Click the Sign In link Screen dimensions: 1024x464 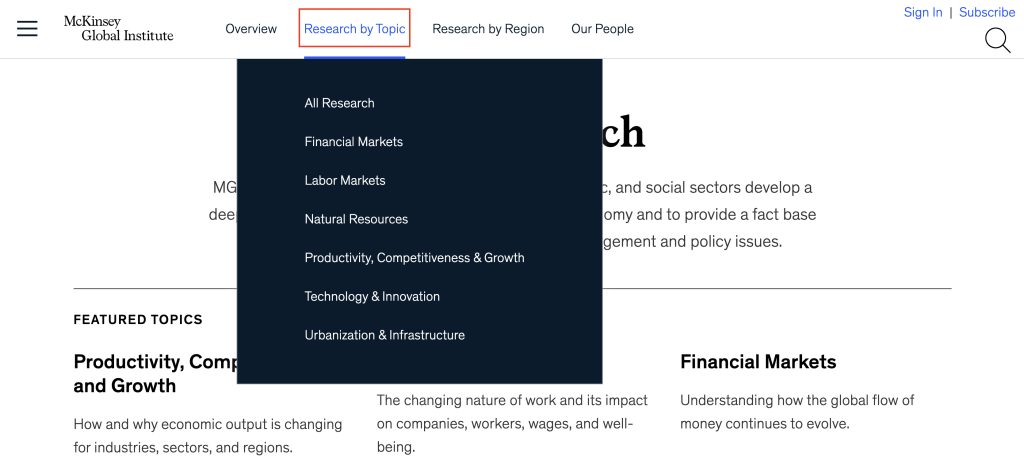click(922, 12)
